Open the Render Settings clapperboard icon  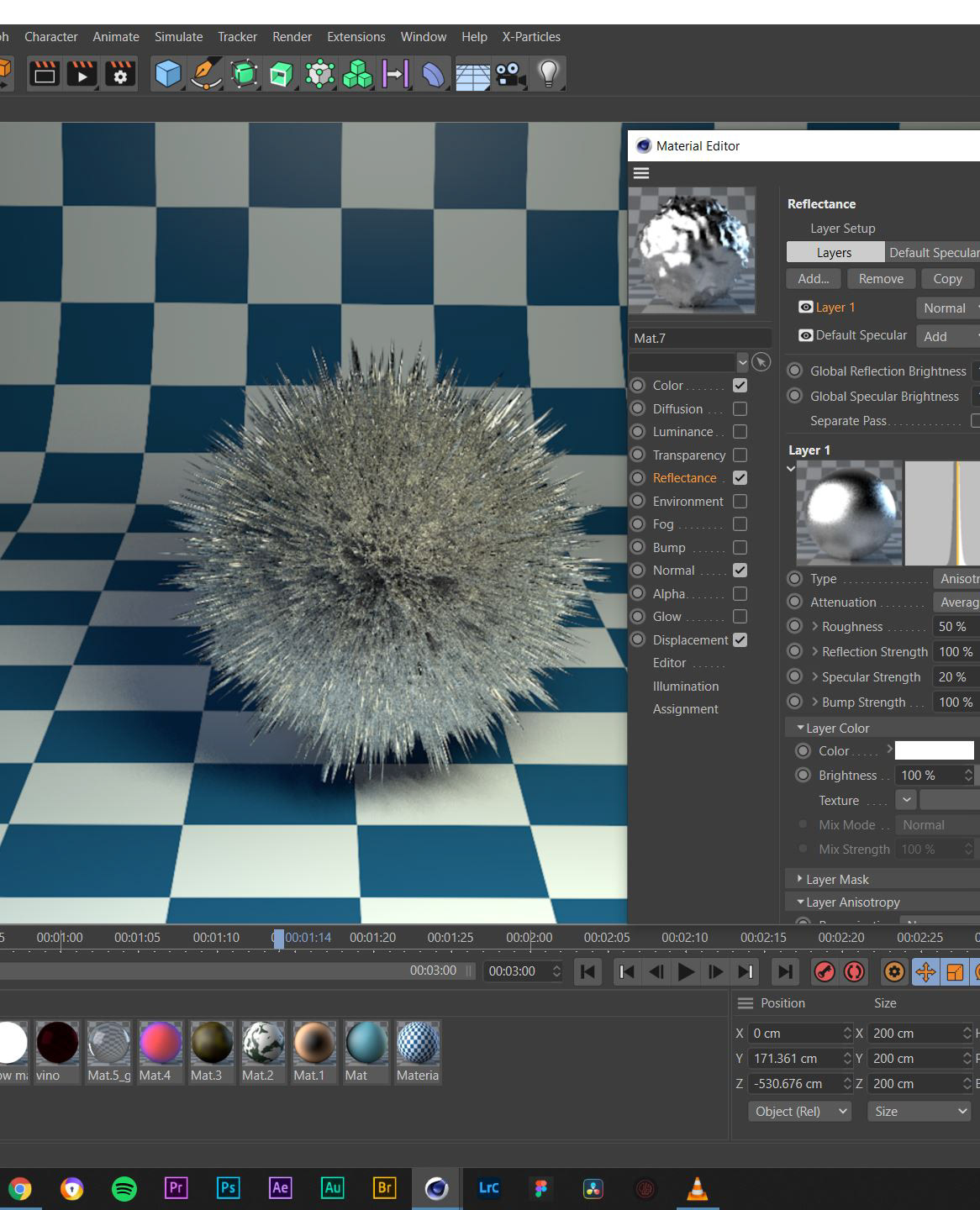tap(120, 74)
